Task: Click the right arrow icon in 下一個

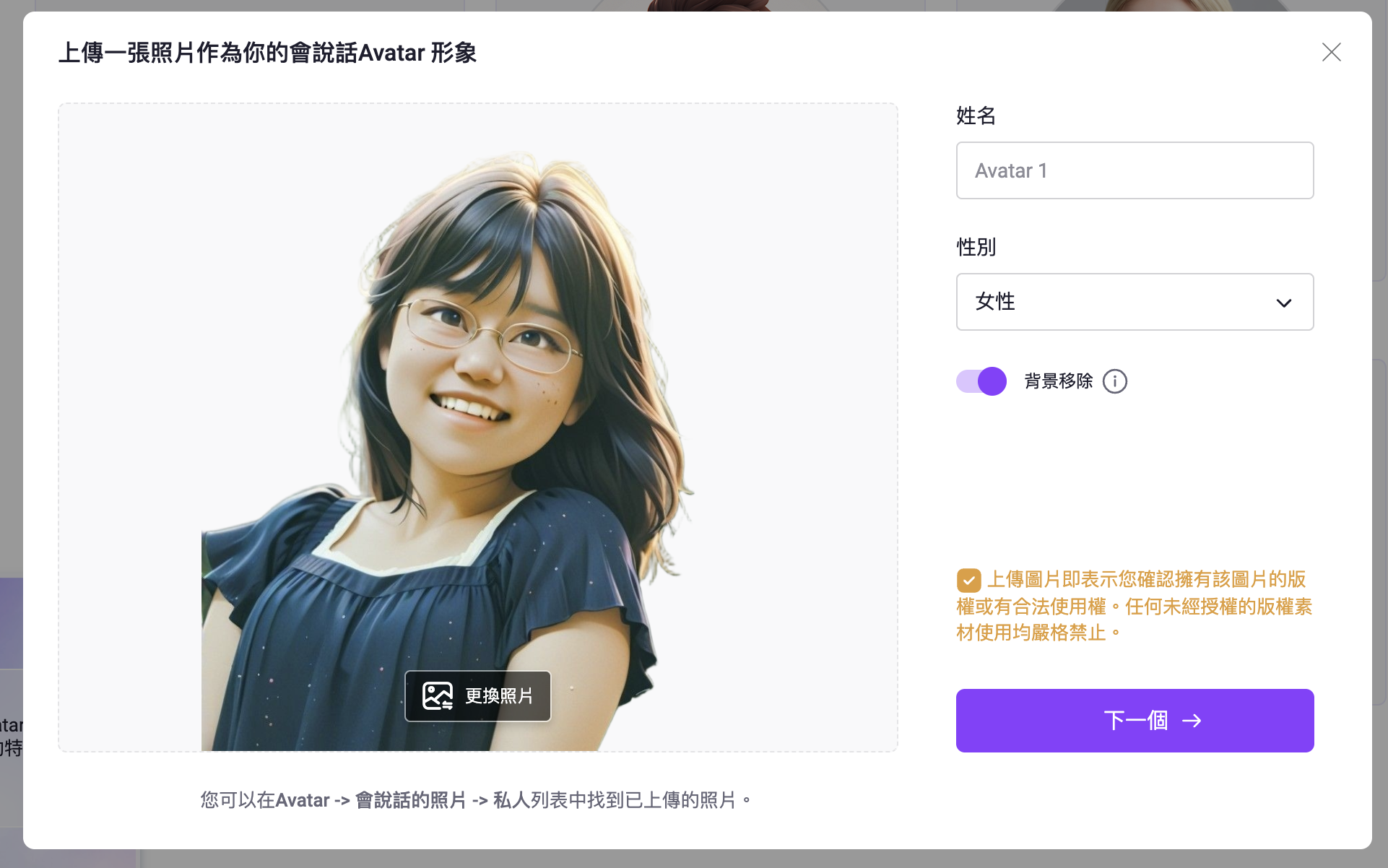Action: [x=1192, y=721]
